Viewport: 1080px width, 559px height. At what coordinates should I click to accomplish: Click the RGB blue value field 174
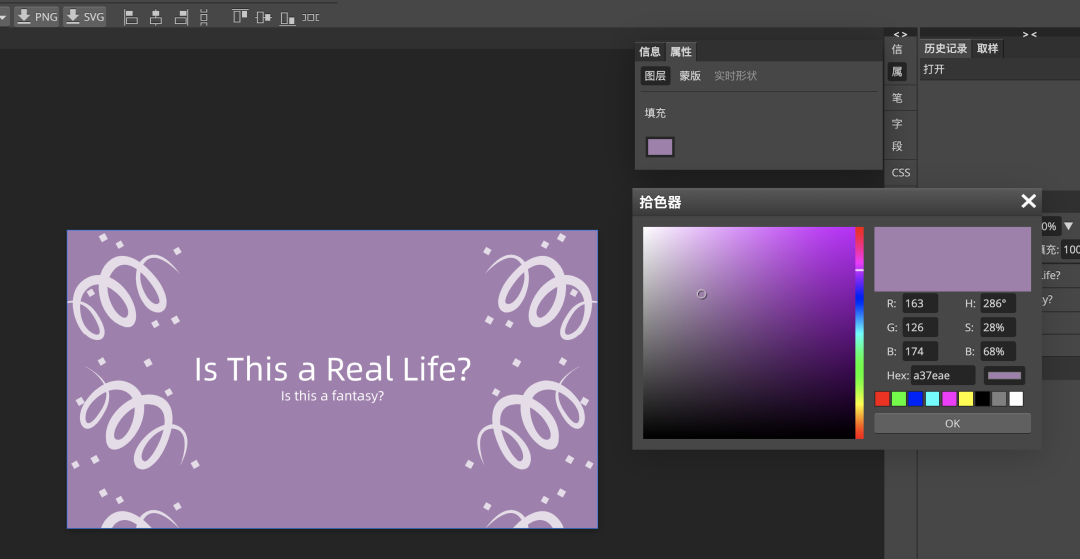tap(920, 352)
